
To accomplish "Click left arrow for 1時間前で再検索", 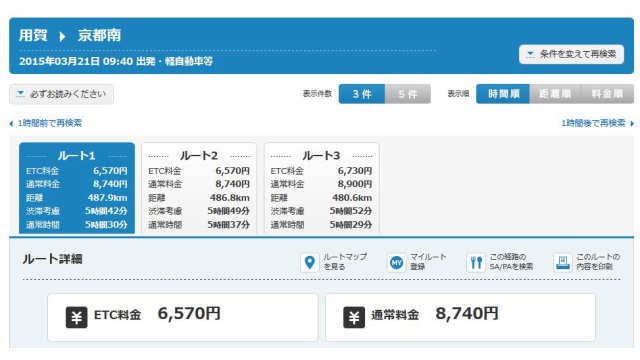I will [x=11, y=124].
